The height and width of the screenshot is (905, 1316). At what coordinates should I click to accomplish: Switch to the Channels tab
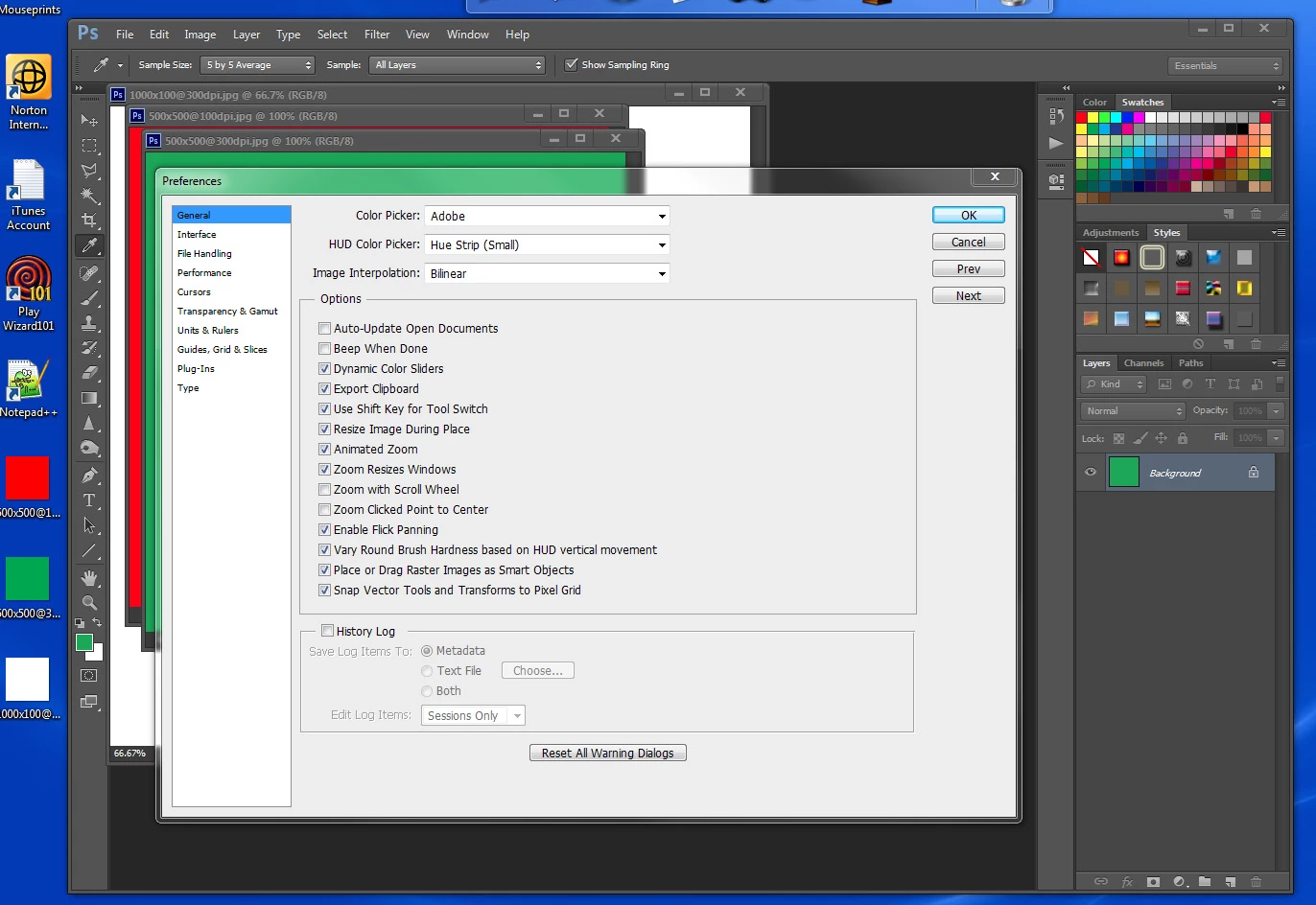[x=1143, y=363]
